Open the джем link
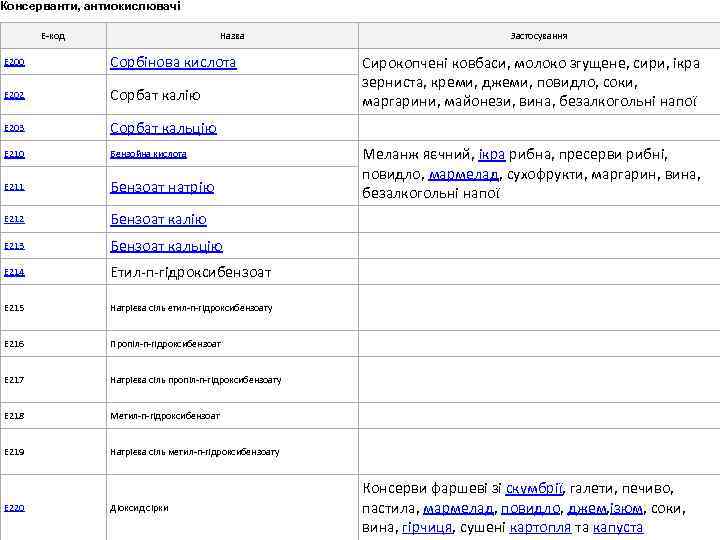 coord(587,508)
